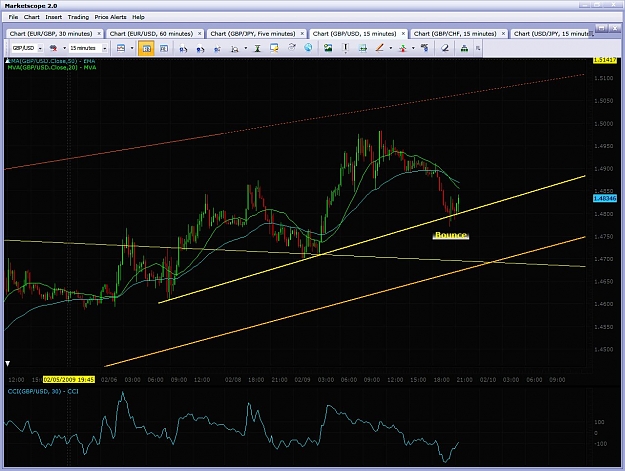Screen dimensions: 625x471
Task: Select the ABC text label tool
Action: pyautogui.click(x=425, y=48)
